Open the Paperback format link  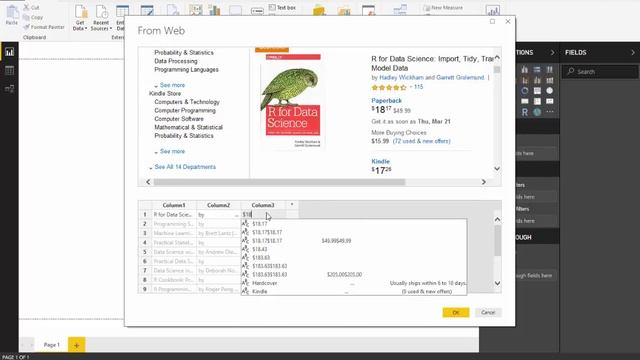click(387, 100)
